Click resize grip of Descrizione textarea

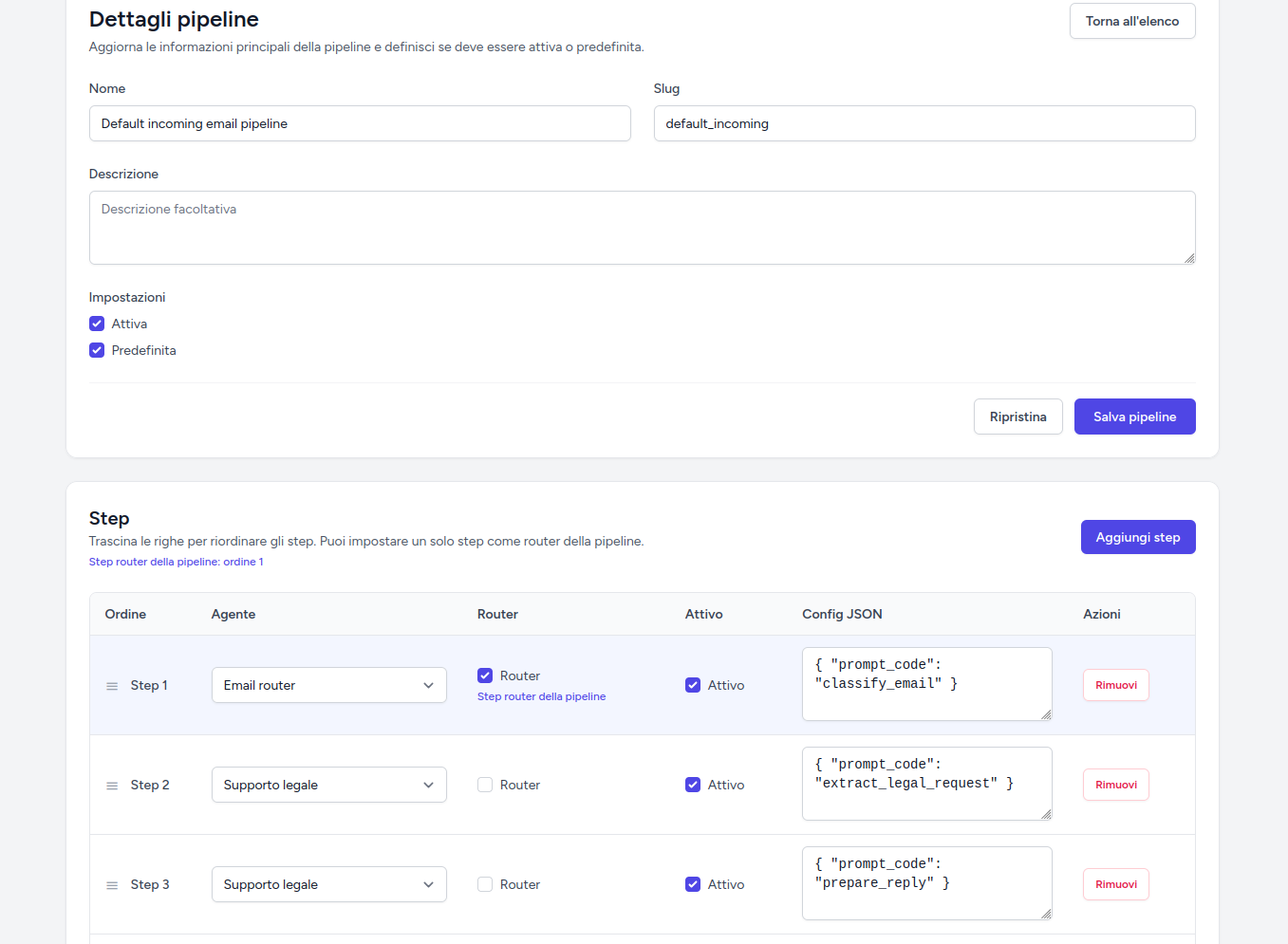point(1189,258)
